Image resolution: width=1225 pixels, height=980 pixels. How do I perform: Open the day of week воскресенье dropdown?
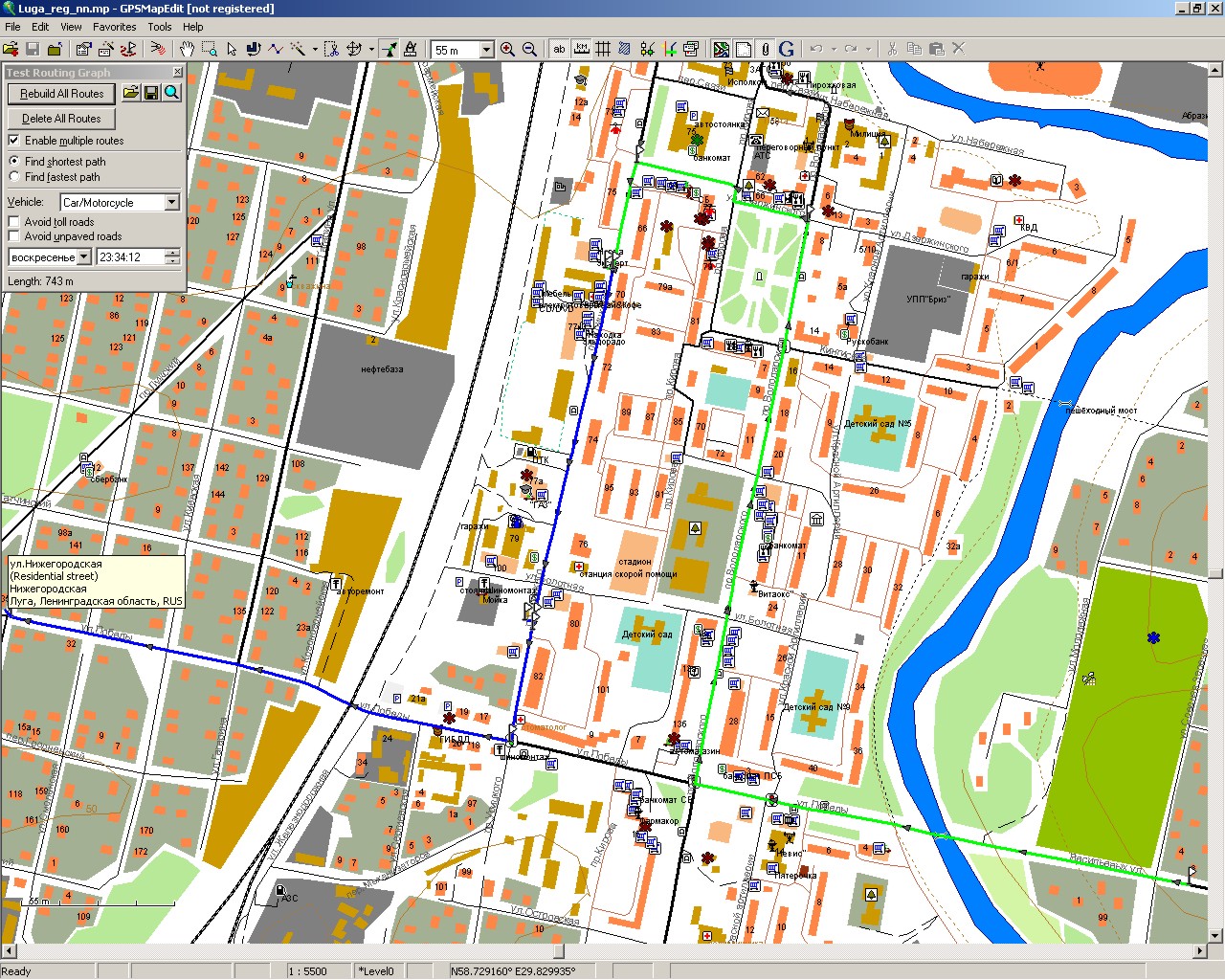coord(84,256)
